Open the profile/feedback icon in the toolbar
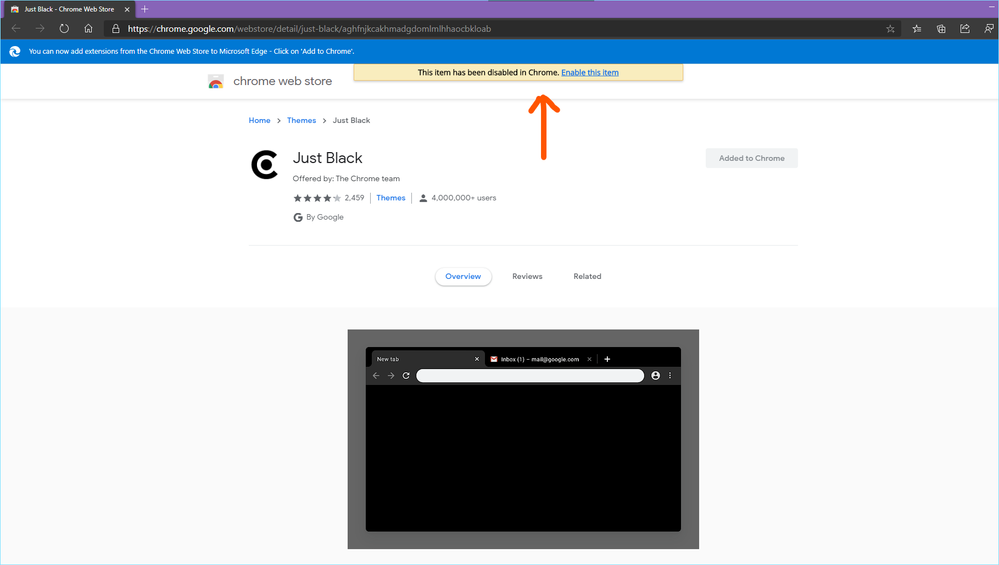The width and height of the screenshot is (999, 565). (x=989, y=29)
